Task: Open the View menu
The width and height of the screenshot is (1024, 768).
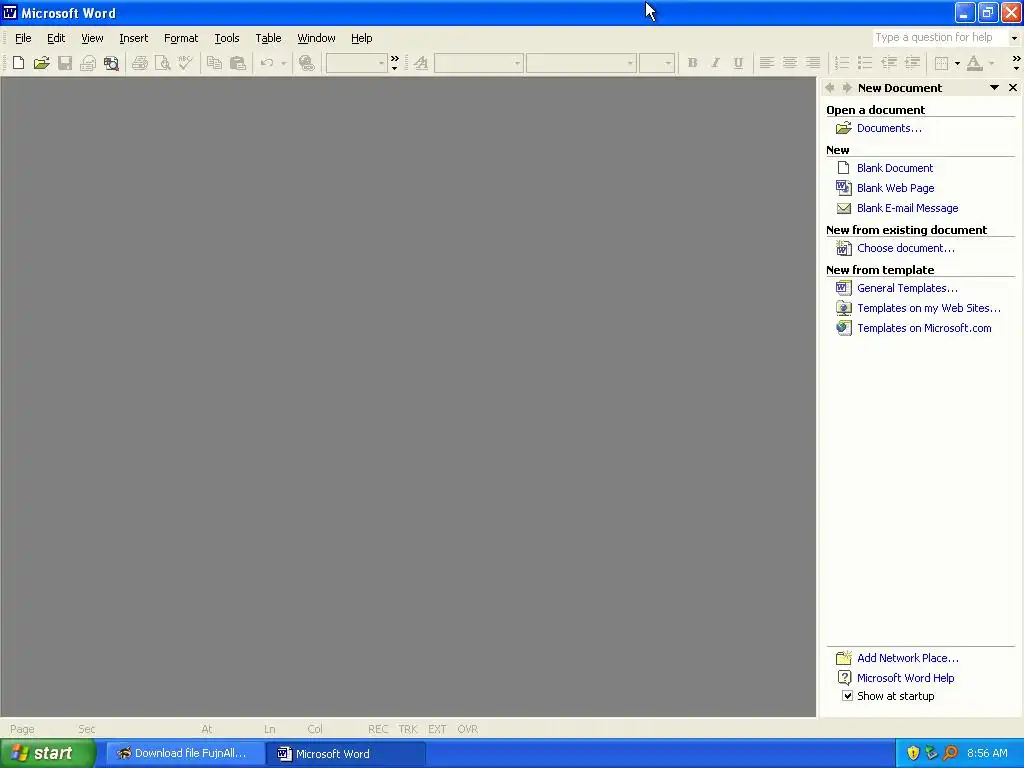Action: (x=92, y=39)
